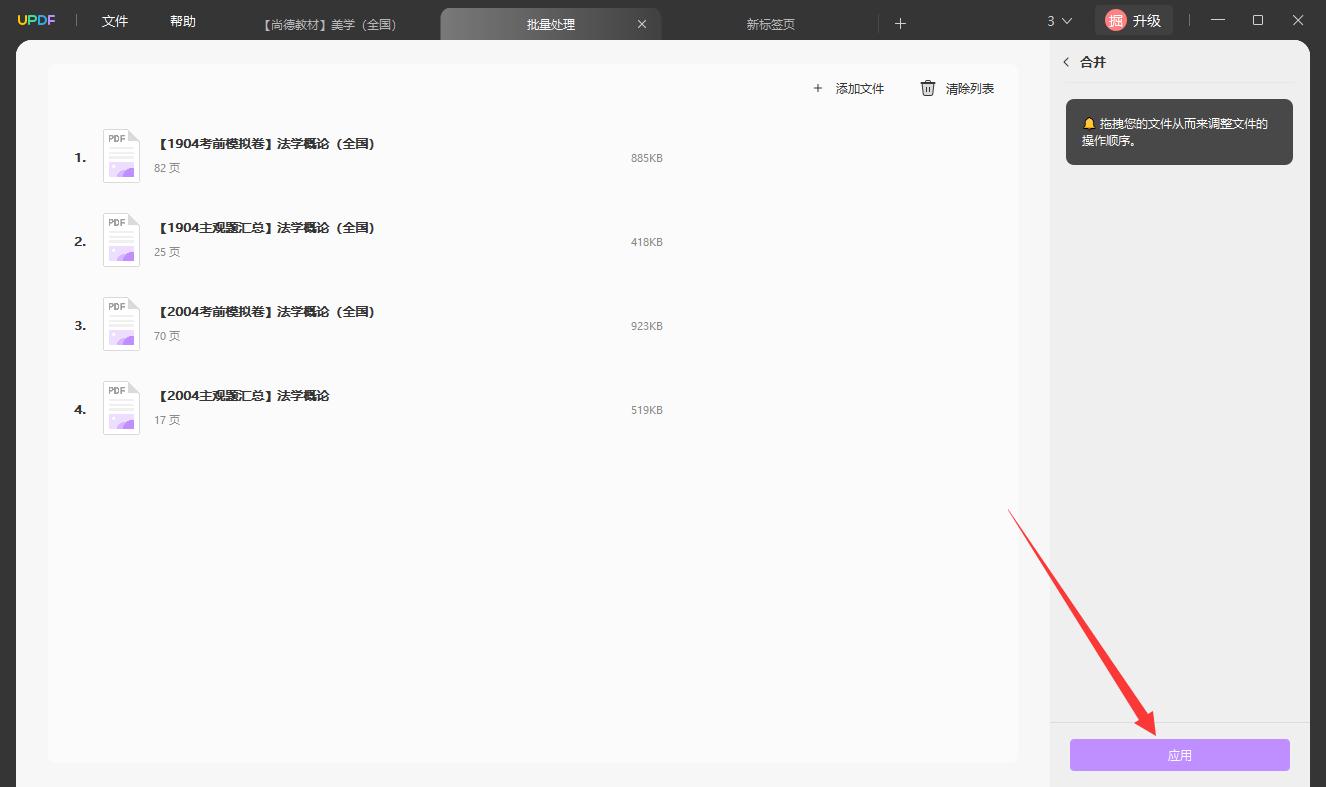Click the 升级 upgrade button
Viewport: 1326px width, 787px height.
tap(1134, 20)
